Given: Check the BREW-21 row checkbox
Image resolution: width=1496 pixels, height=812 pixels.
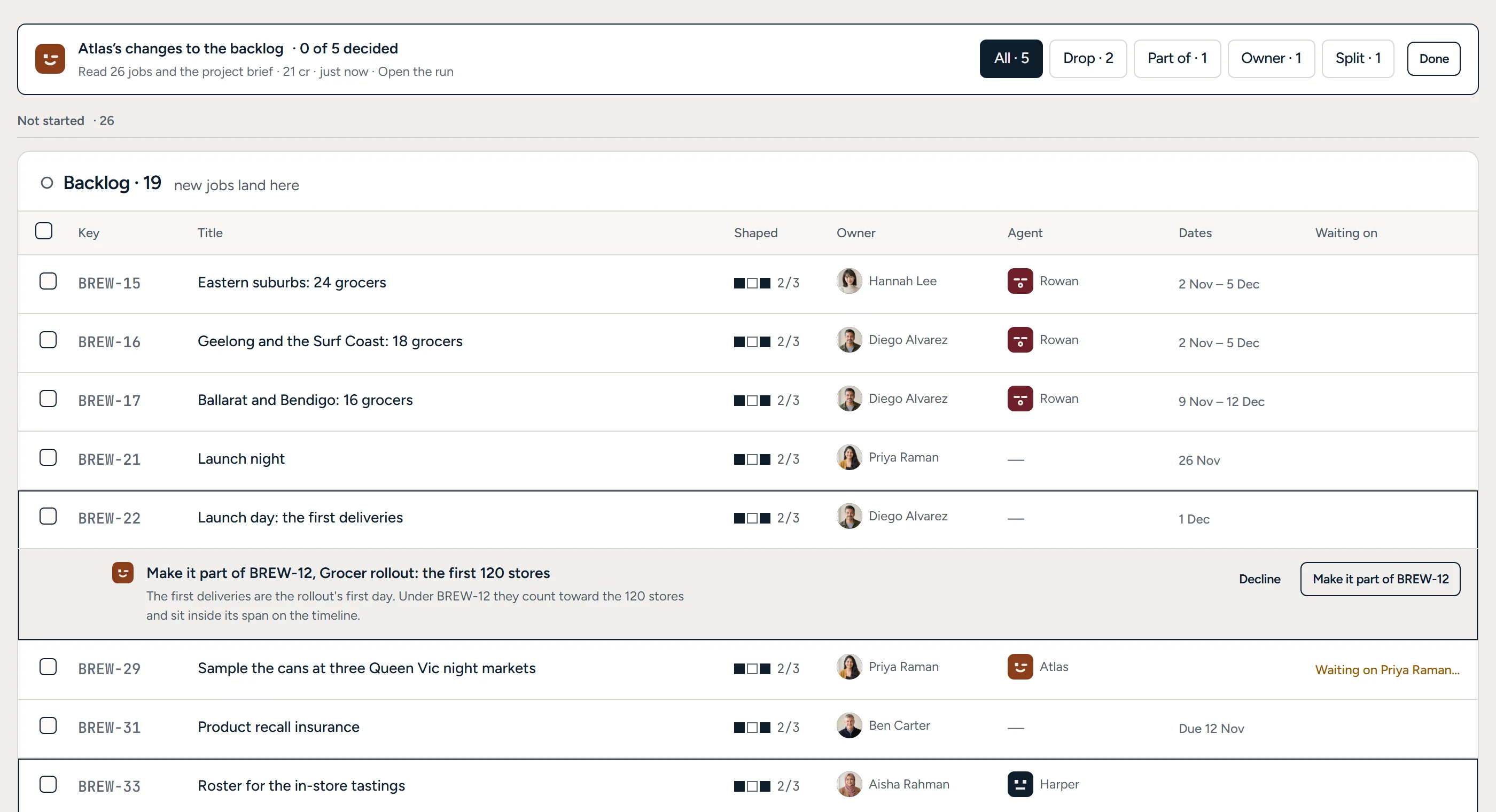Looking at the screenshot, I should 48,457.
